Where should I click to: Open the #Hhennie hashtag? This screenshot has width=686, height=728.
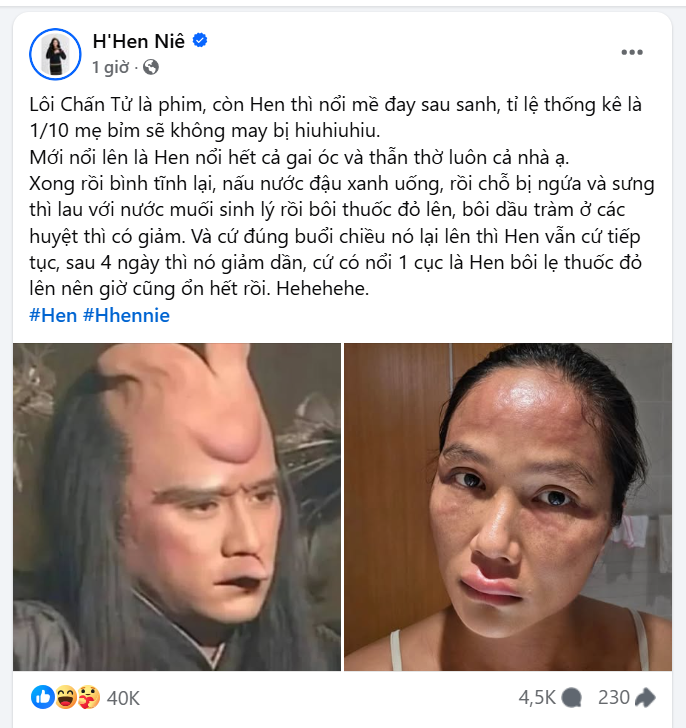(x=126, y=316)
